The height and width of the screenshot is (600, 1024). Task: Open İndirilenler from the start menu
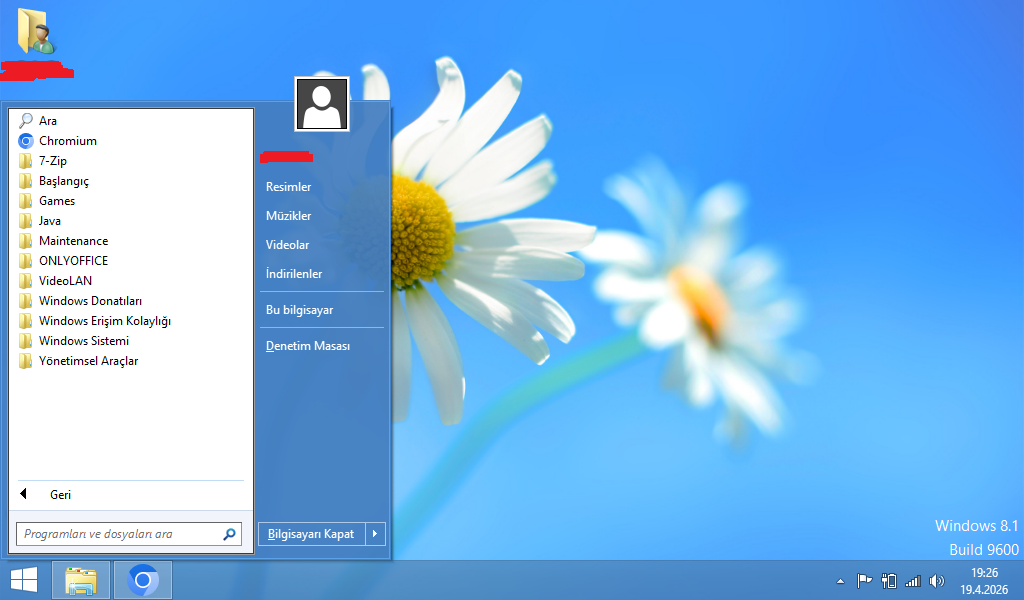tap(294, 274)
